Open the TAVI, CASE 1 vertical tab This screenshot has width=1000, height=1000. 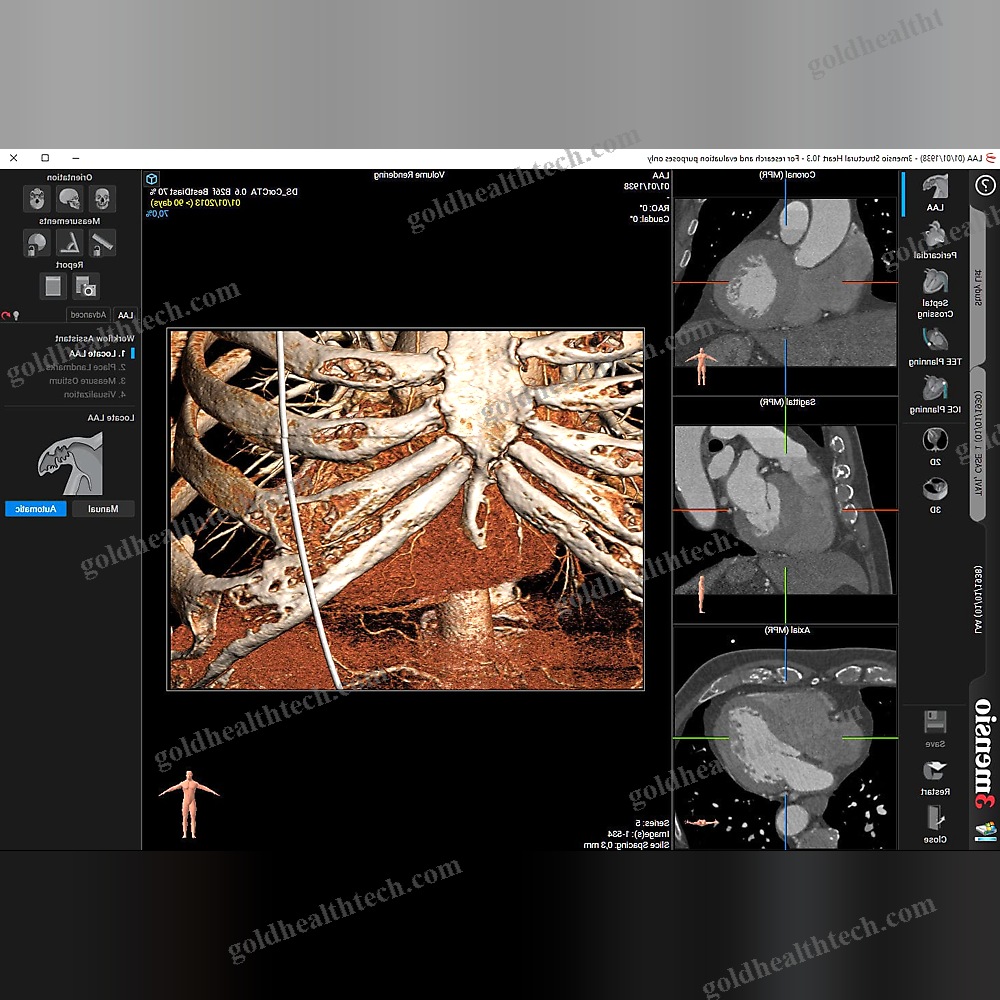tap(978, 443)
